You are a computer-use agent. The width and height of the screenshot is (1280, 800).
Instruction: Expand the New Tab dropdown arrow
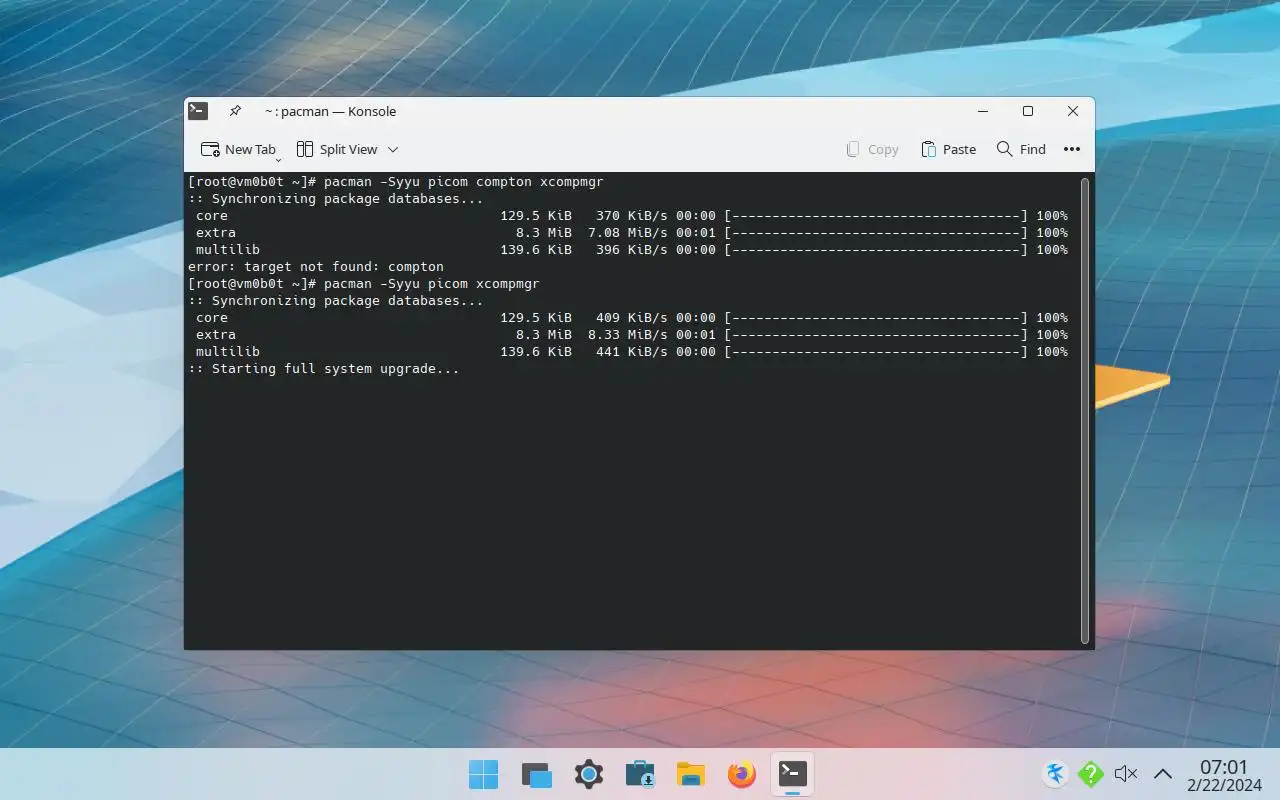pyautogui.click(x=279, y=158)
